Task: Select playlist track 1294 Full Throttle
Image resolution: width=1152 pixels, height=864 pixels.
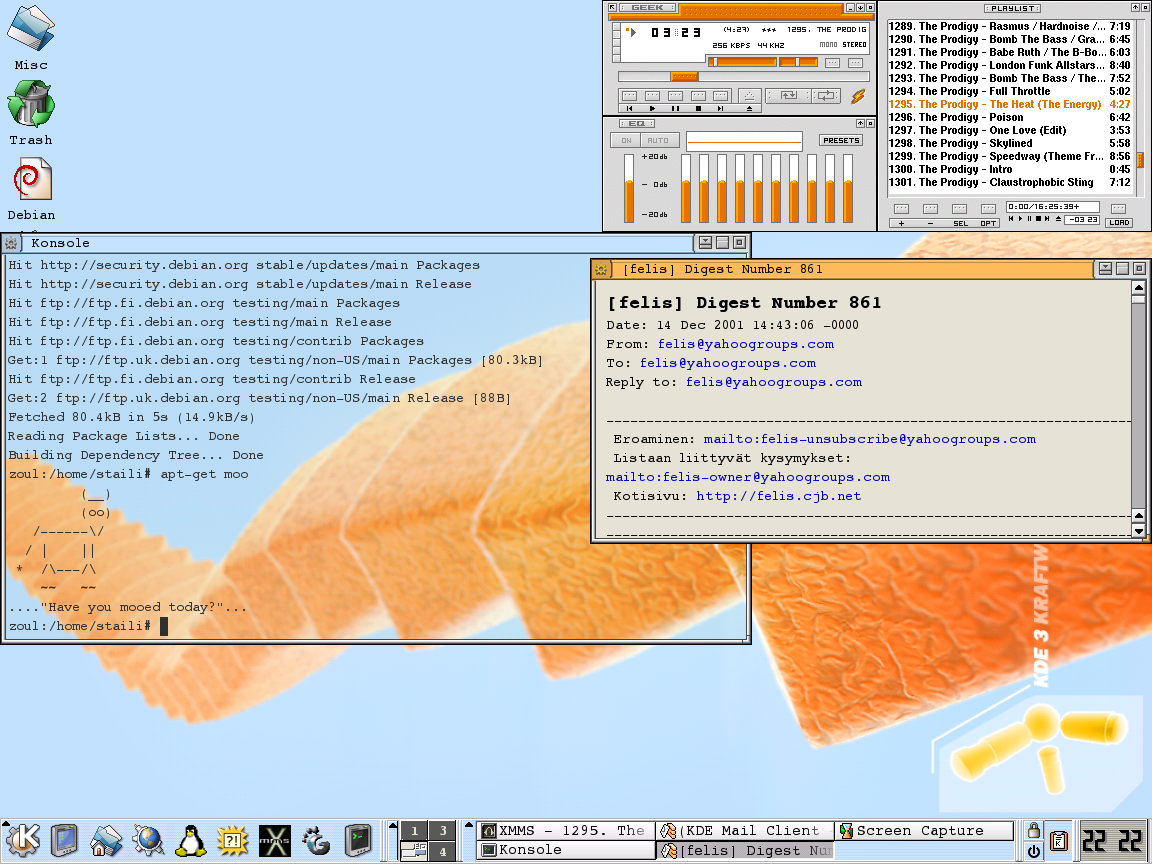Action: [x=1009, y=91]
